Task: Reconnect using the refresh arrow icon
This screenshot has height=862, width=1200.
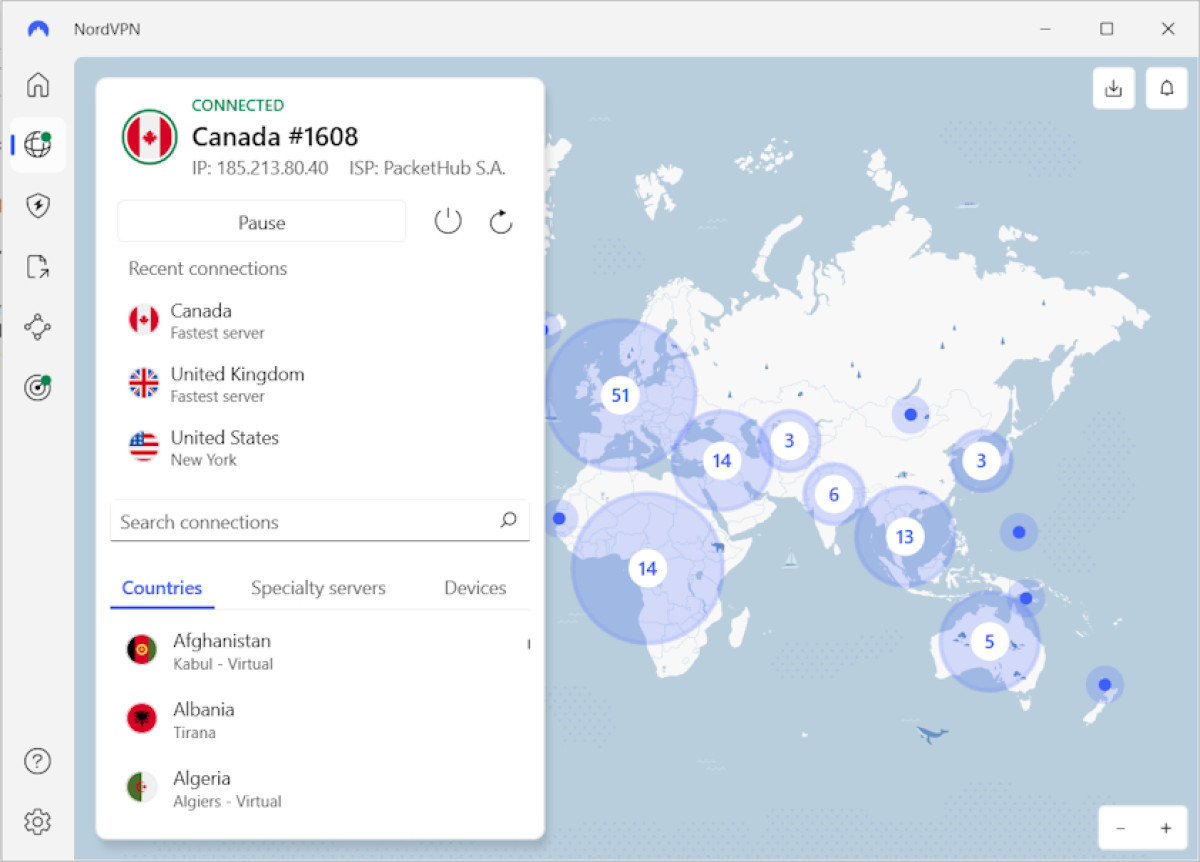Action: point(501,221)
